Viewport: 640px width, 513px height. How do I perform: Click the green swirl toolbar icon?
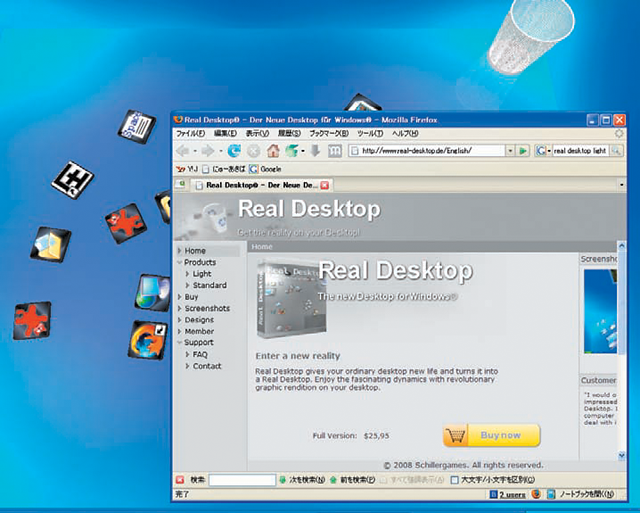coord(291,151)
